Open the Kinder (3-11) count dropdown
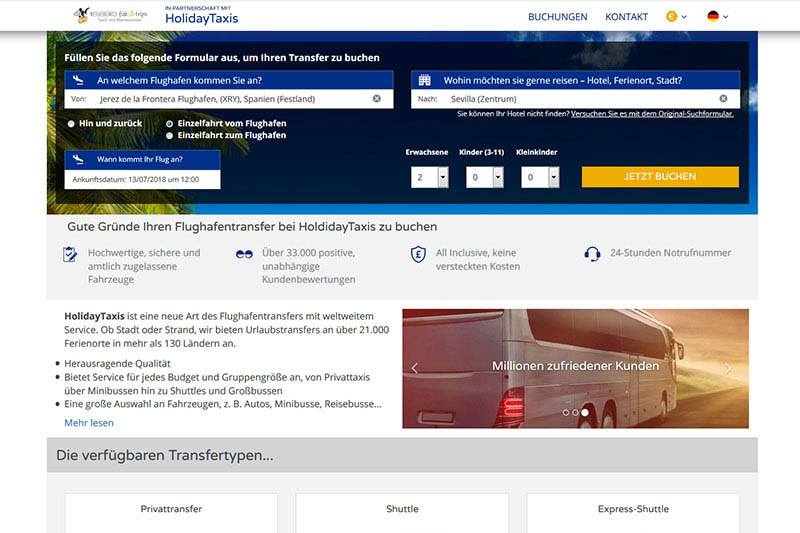The image size is (800, 533). pyautogui.click(x=485, y=177)
